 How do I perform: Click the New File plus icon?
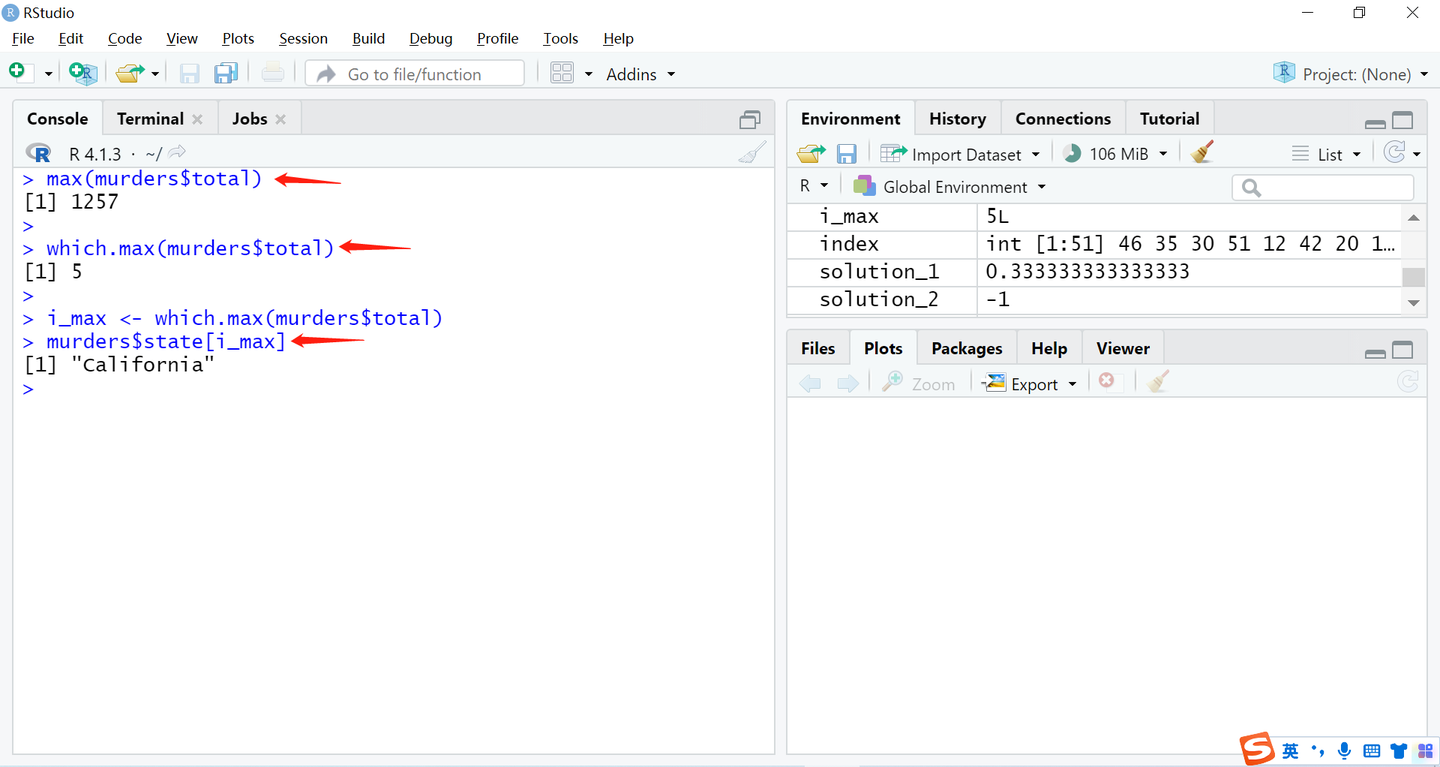click(17, 72)
